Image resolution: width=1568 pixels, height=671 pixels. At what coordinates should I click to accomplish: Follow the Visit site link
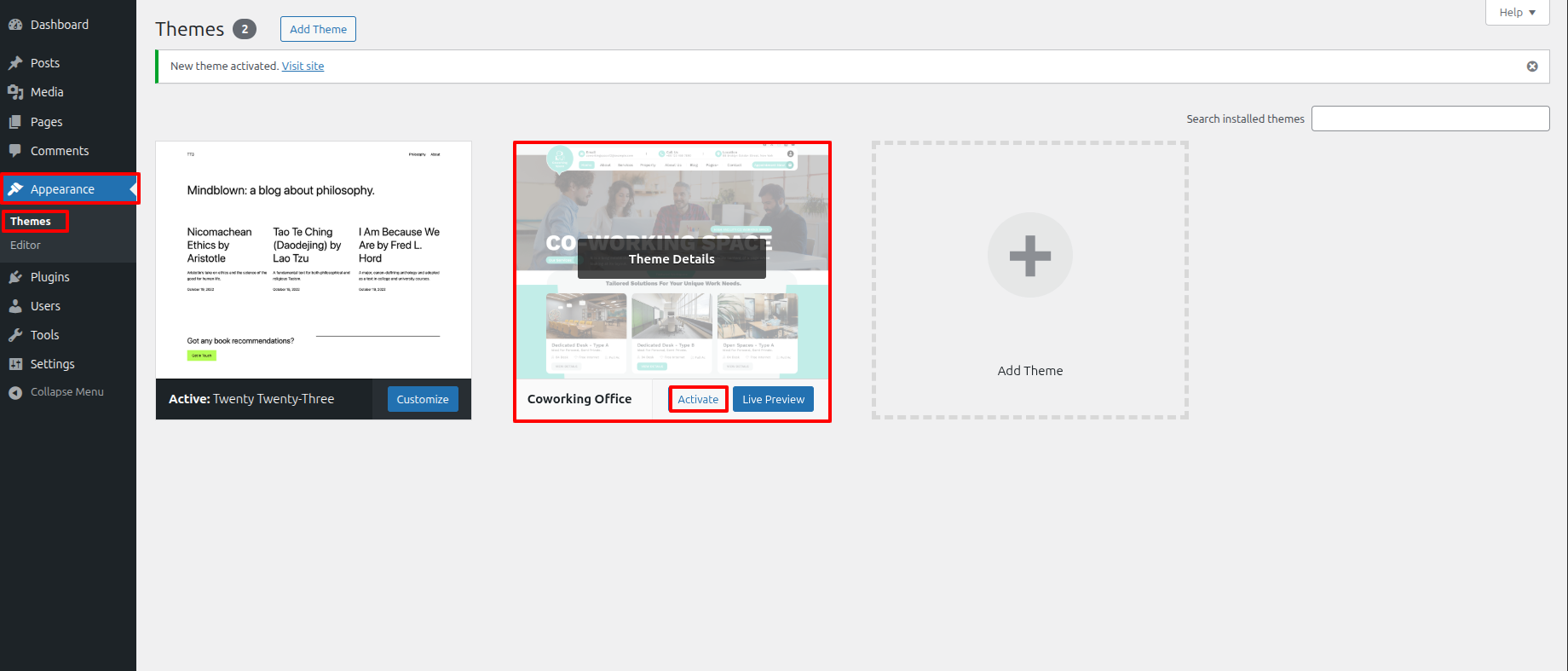[x=303, y=67]
